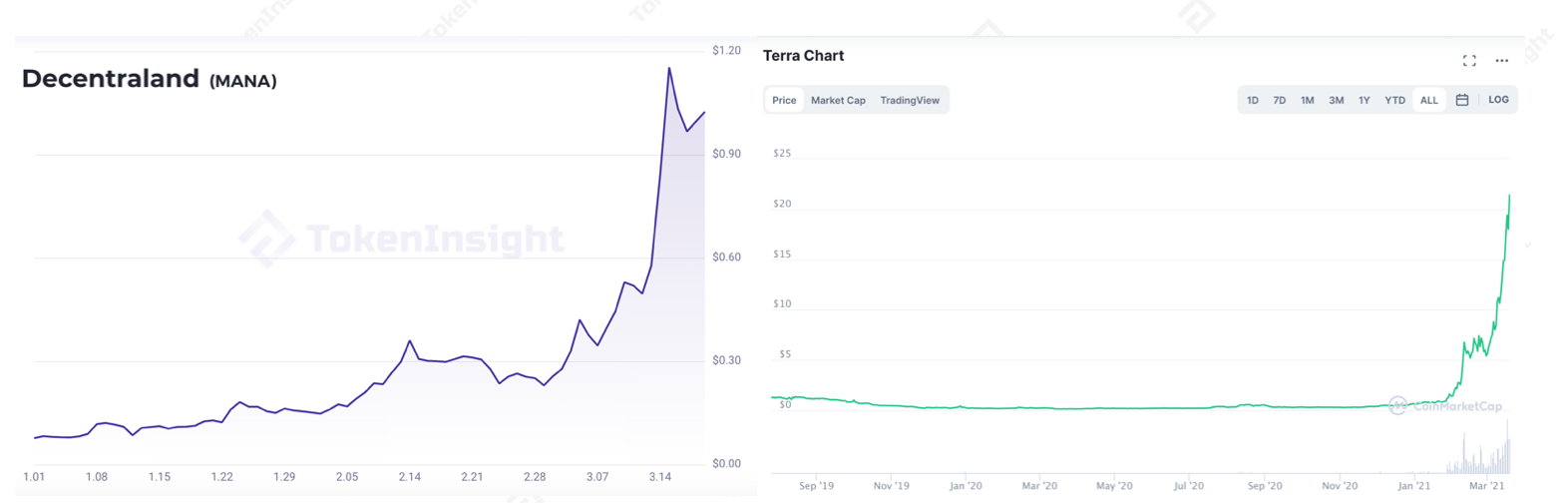The height and width of the screenshot is (503, 1568).
Task: Click the CoinMarketCap watermark logo
Action: coord(1445,406)
